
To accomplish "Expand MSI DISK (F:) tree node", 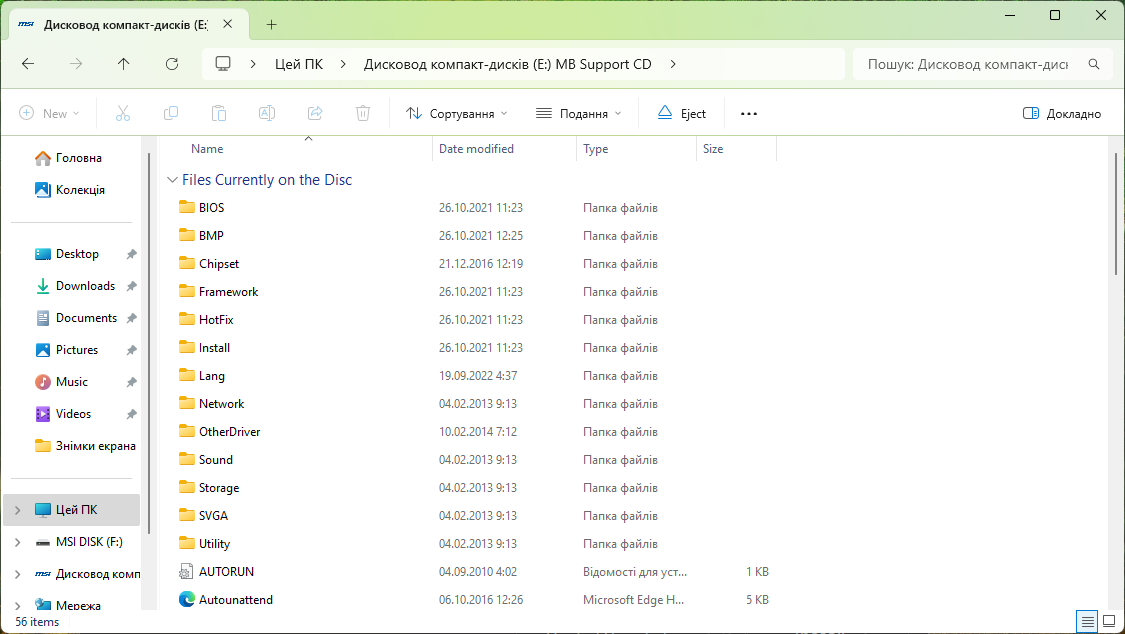I will tap(18, 542).
